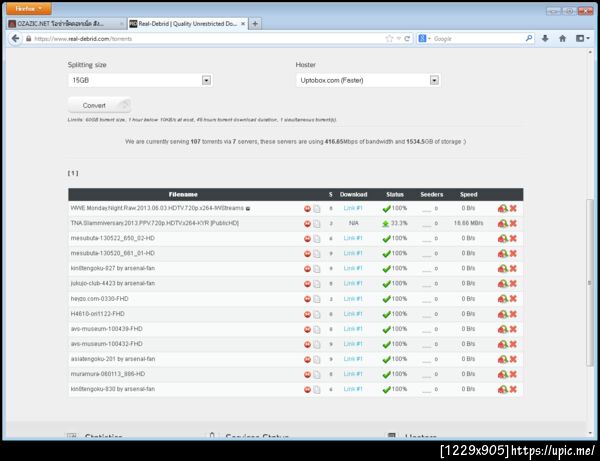Click the filename asiatengoku-201 by arsenal-fan
Viewport: 600px width, 461px height.
(112, 359)
